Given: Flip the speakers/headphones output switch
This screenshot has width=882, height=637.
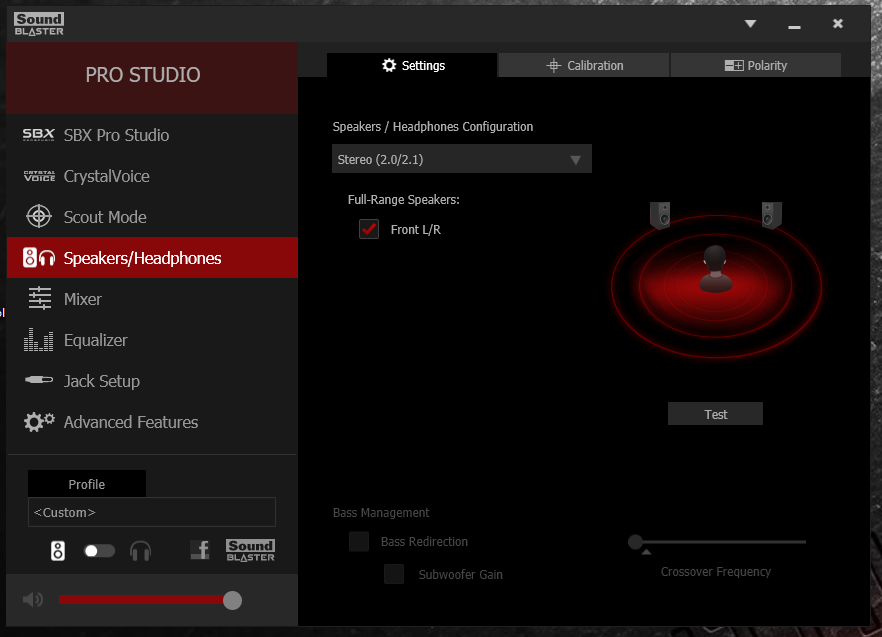Looking at the screenshot, I should (99, 551).
